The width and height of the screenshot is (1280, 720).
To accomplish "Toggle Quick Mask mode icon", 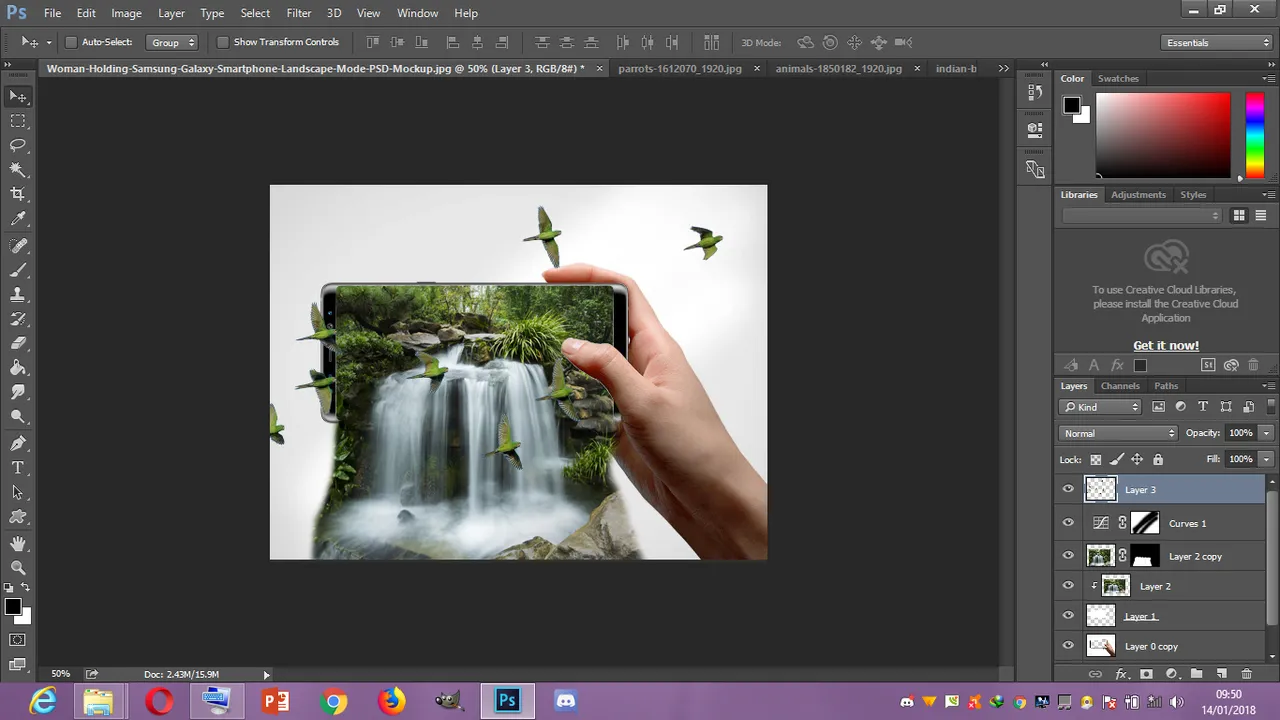I will [18, 640].
